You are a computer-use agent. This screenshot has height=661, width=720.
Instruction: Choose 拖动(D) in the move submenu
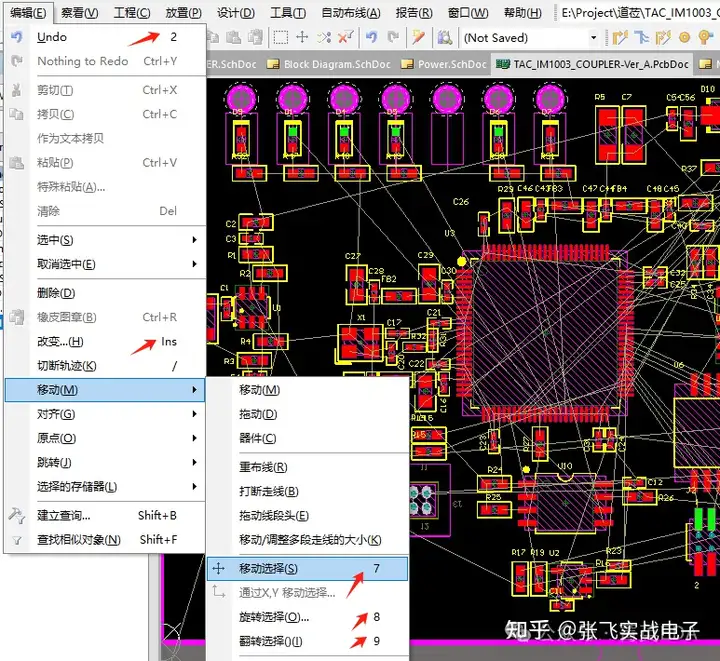(x=308, y=414)
